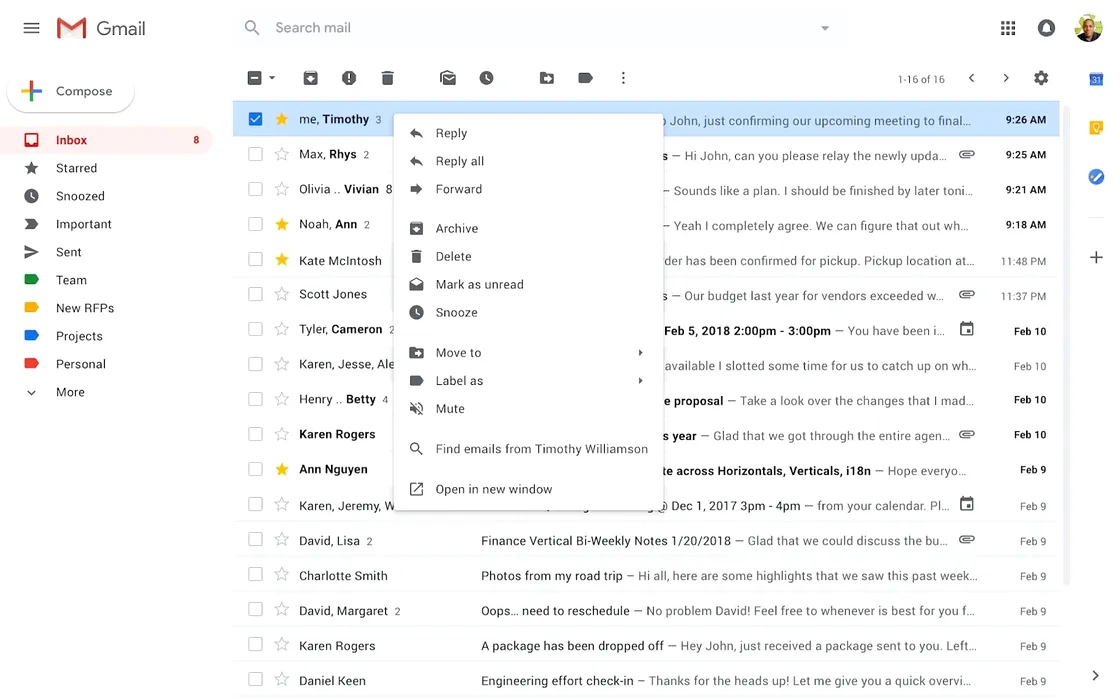This screenshot has width=1120, height=700.
Task: Click the trash Delete icon in toolbar
Action: [x=388, y=78]
